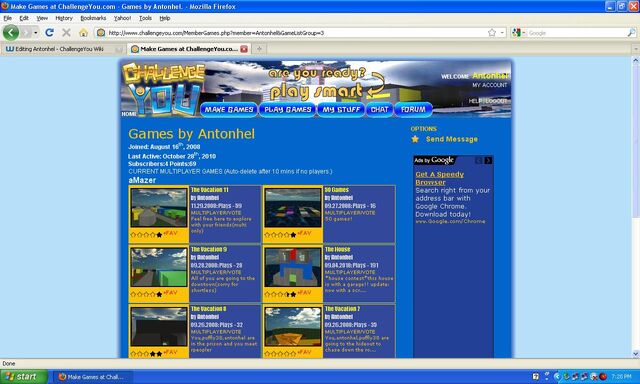The height and width of the screenshot is (384, 640).
Task: Open a new tab with the plus button
Action: [x=259, y=49]
